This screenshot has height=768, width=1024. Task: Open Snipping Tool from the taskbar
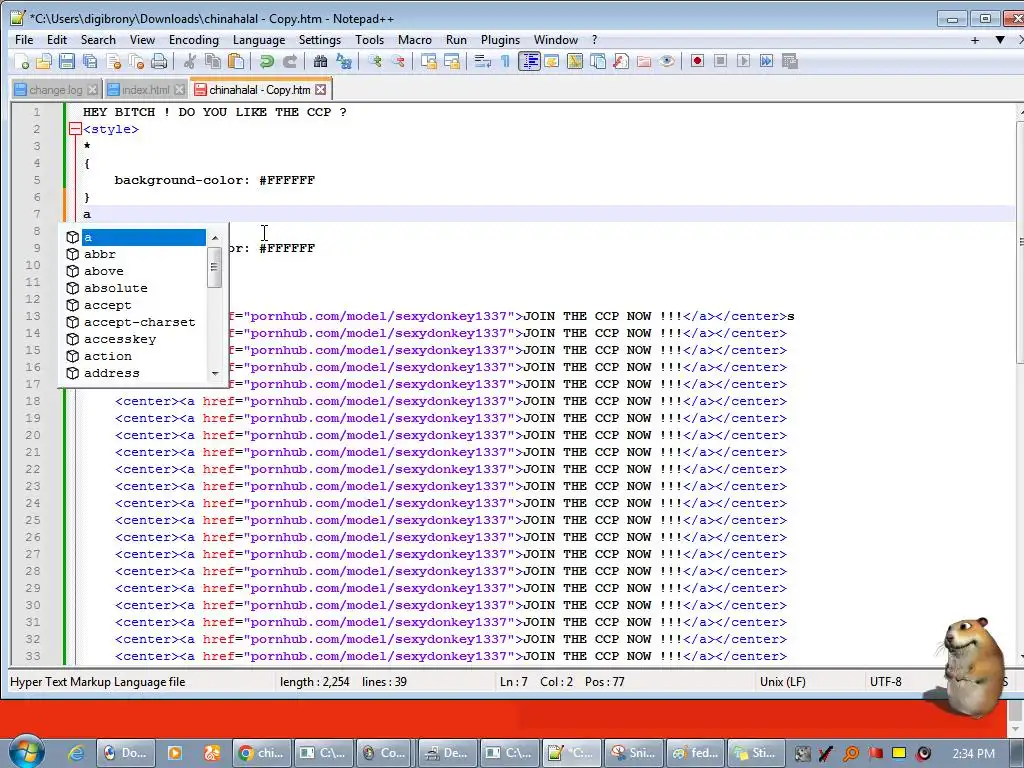634,753
